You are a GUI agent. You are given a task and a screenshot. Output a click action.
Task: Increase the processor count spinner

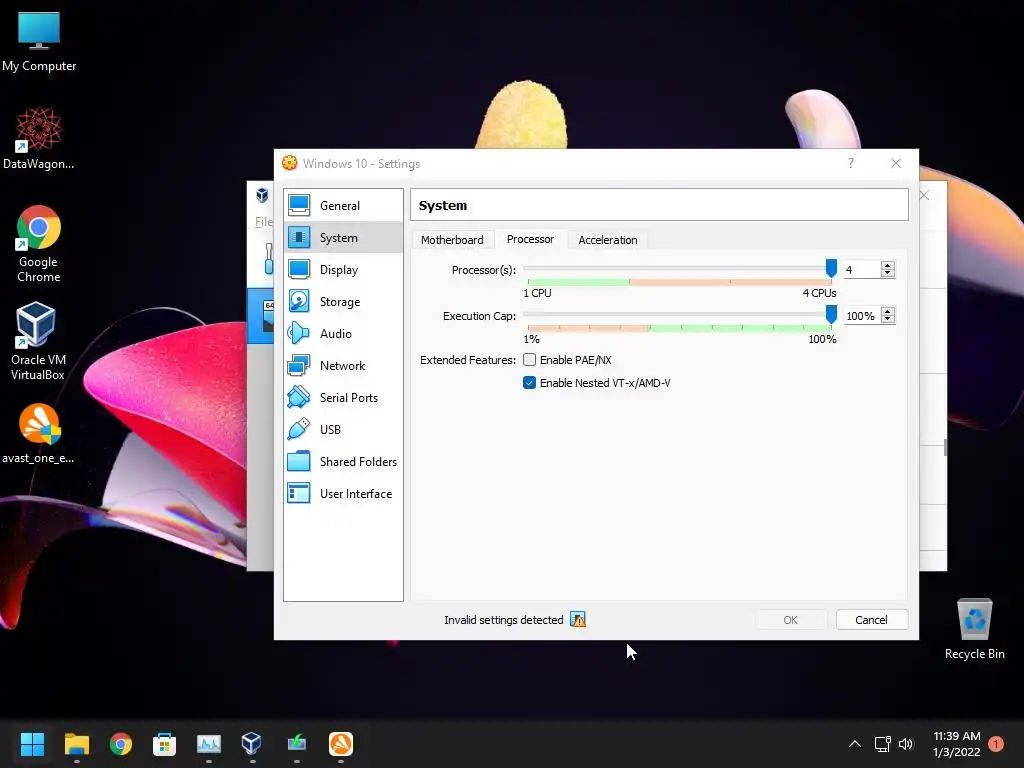888,266
